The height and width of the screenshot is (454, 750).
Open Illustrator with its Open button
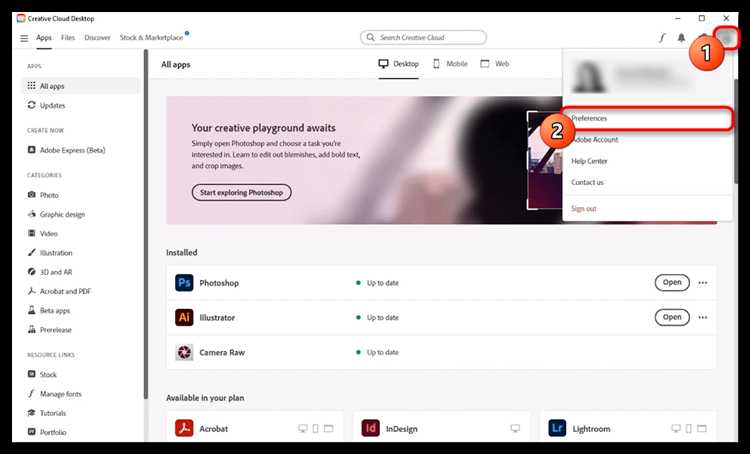pyautogui.click(x=672, y=317)
